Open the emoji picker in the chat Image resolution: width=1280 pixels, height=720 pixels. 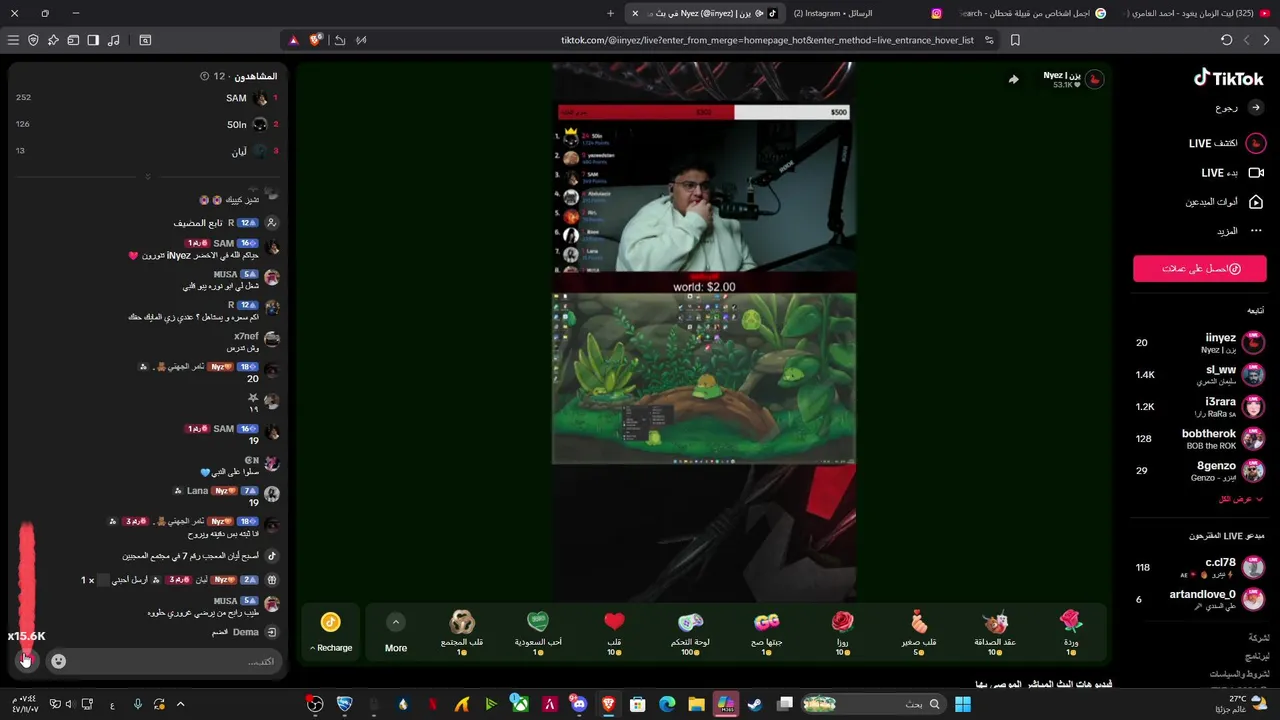click(x=58, y=661)
